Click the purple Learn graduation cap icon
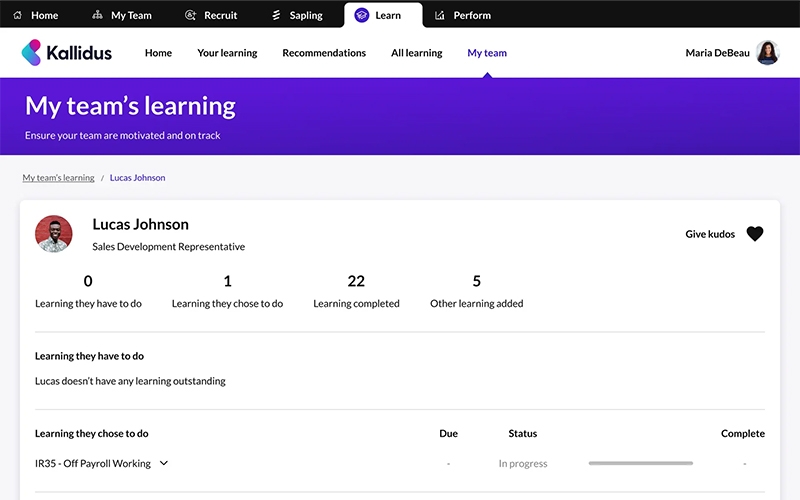This screenshot has height=500, width=800. click(x=362, y=15)
